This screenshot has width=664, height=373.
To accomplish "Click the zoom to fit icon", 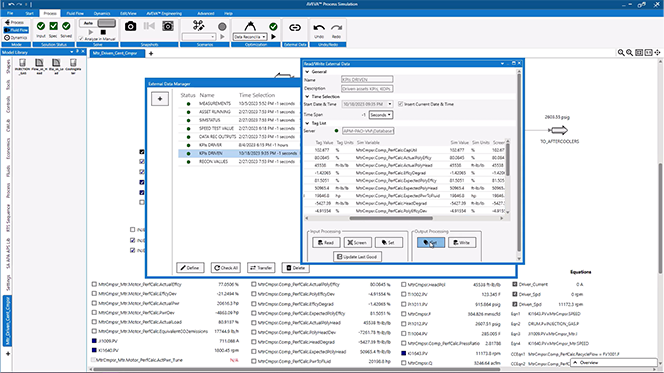I will point(639,52).
